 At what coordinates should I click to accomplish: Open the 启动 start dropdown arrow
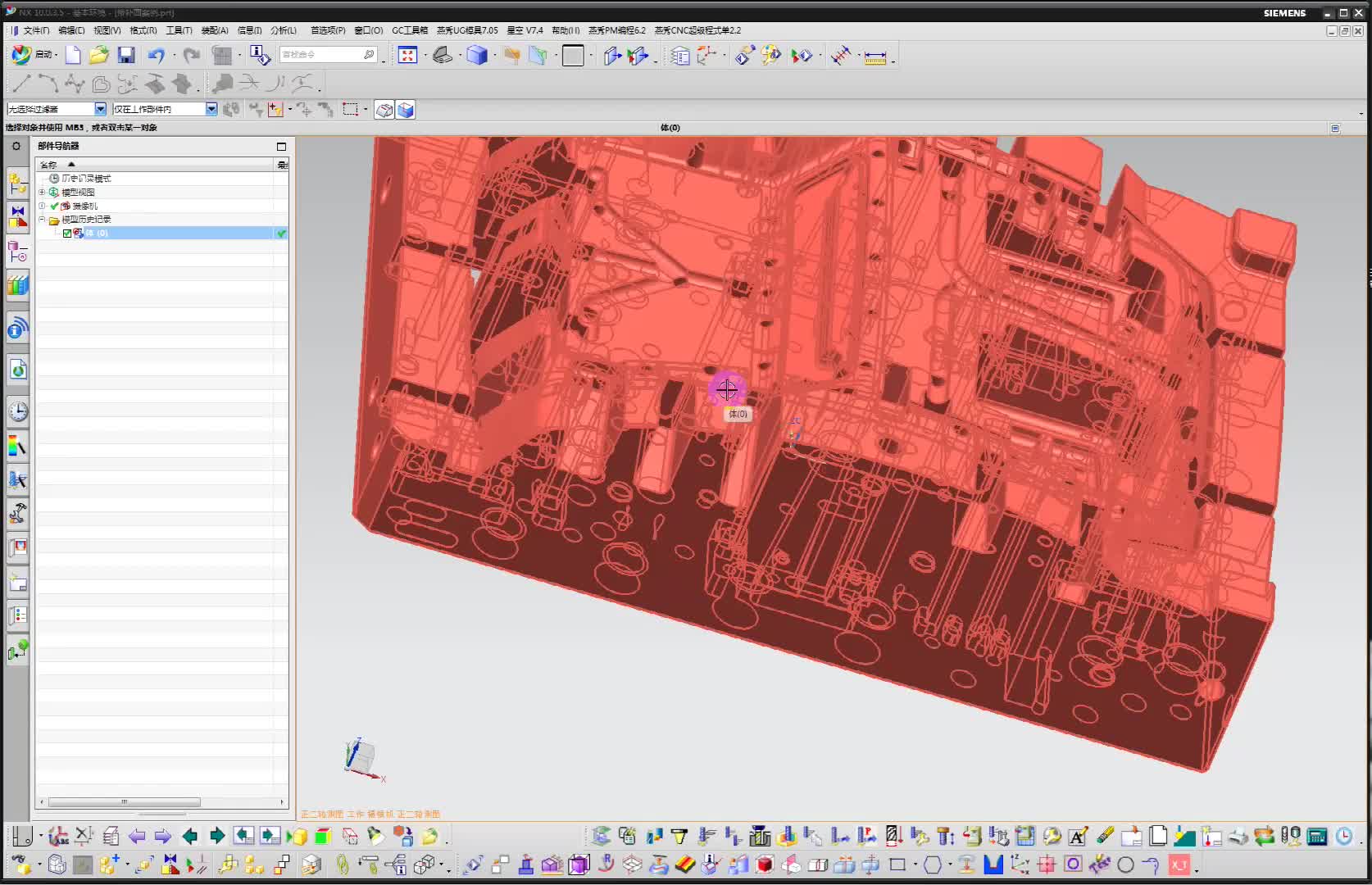pos(56,55)
